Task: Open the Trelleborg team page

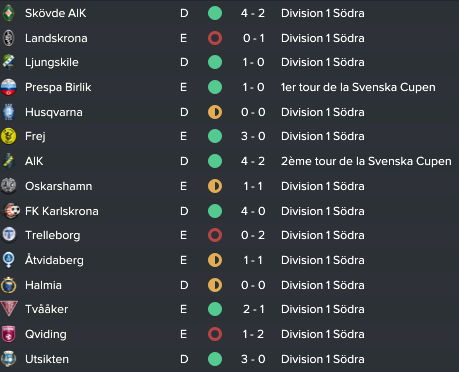Action: [x=53, y=235]
